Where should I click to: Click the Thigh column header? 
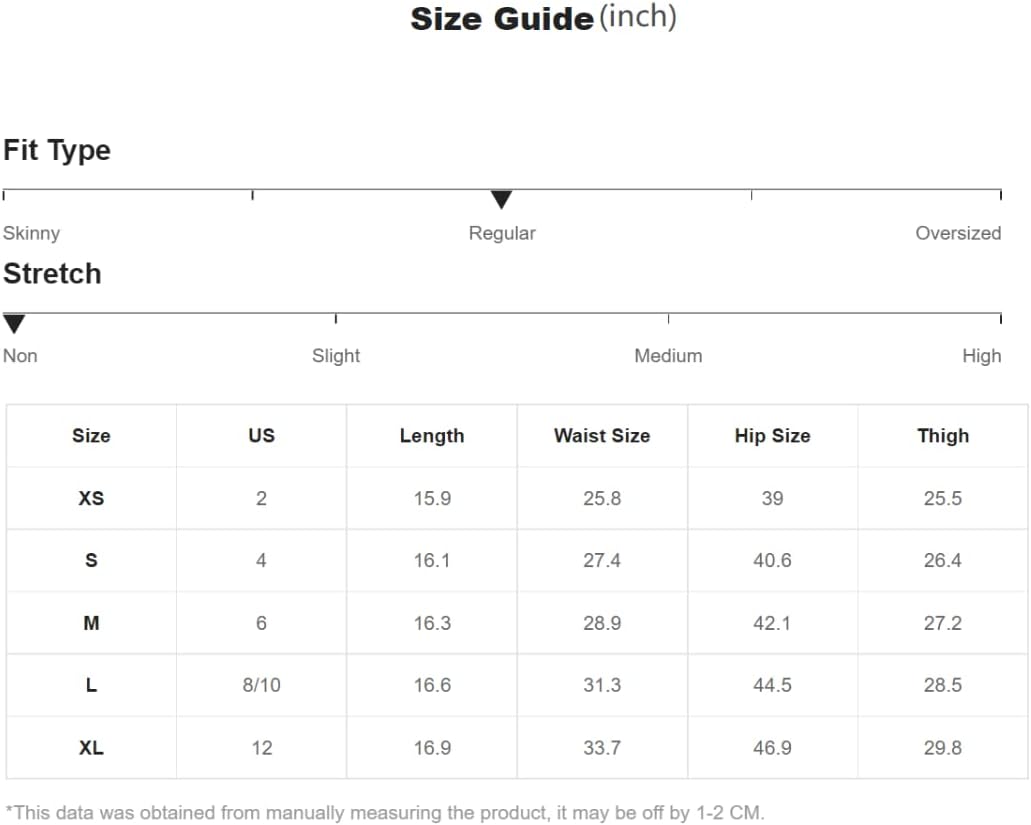click(x=943, y=436)
